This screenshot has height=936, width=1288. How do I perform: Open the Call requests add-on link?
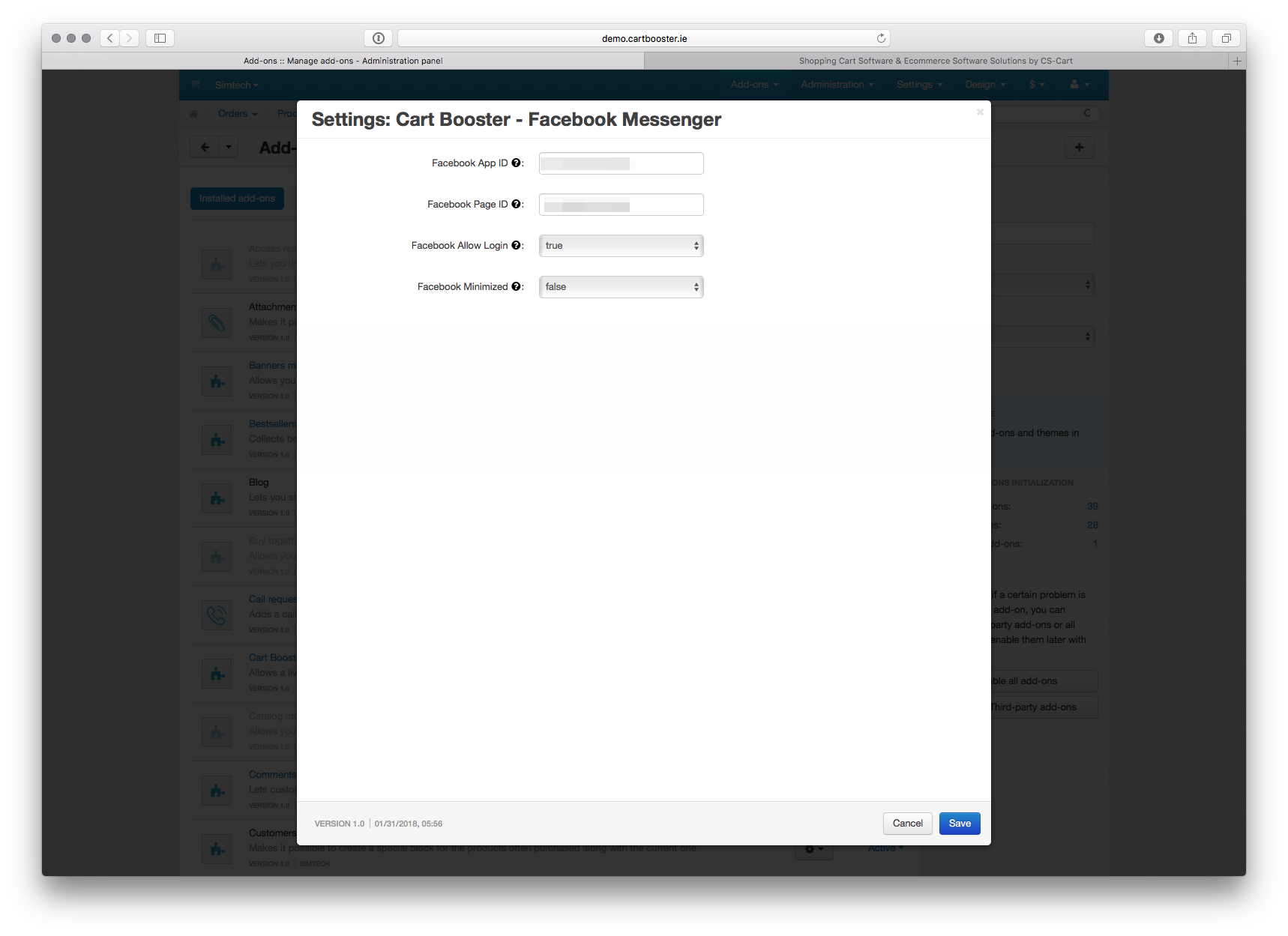tap(273, 600)
